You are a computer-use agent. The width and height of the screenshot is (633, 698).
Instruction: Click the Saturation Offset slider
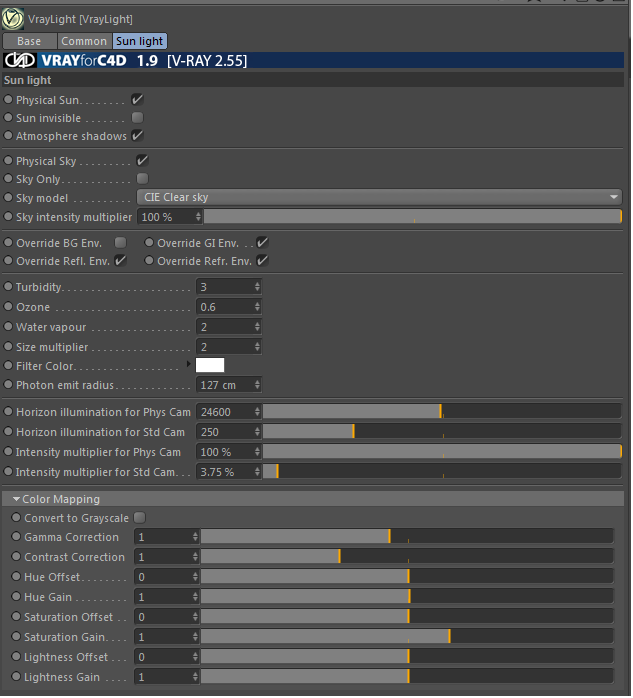click(x=407, y=617)
